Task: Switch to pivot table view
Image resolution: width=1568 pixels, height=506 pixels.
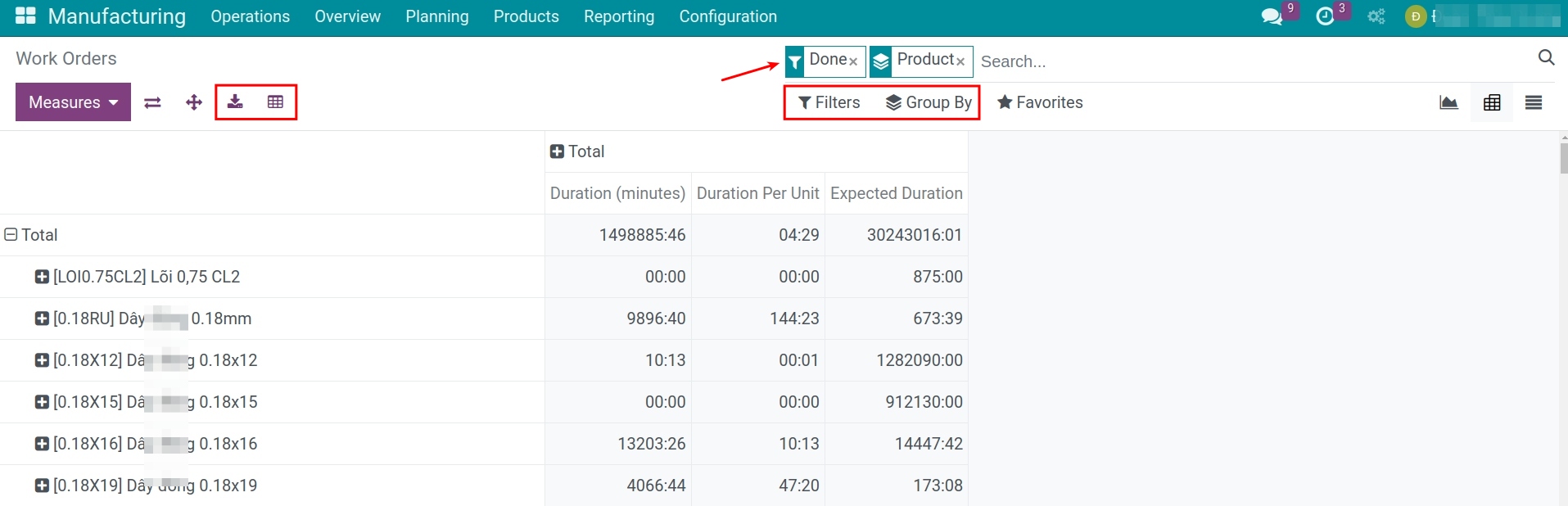Action: coord(1492,102)
